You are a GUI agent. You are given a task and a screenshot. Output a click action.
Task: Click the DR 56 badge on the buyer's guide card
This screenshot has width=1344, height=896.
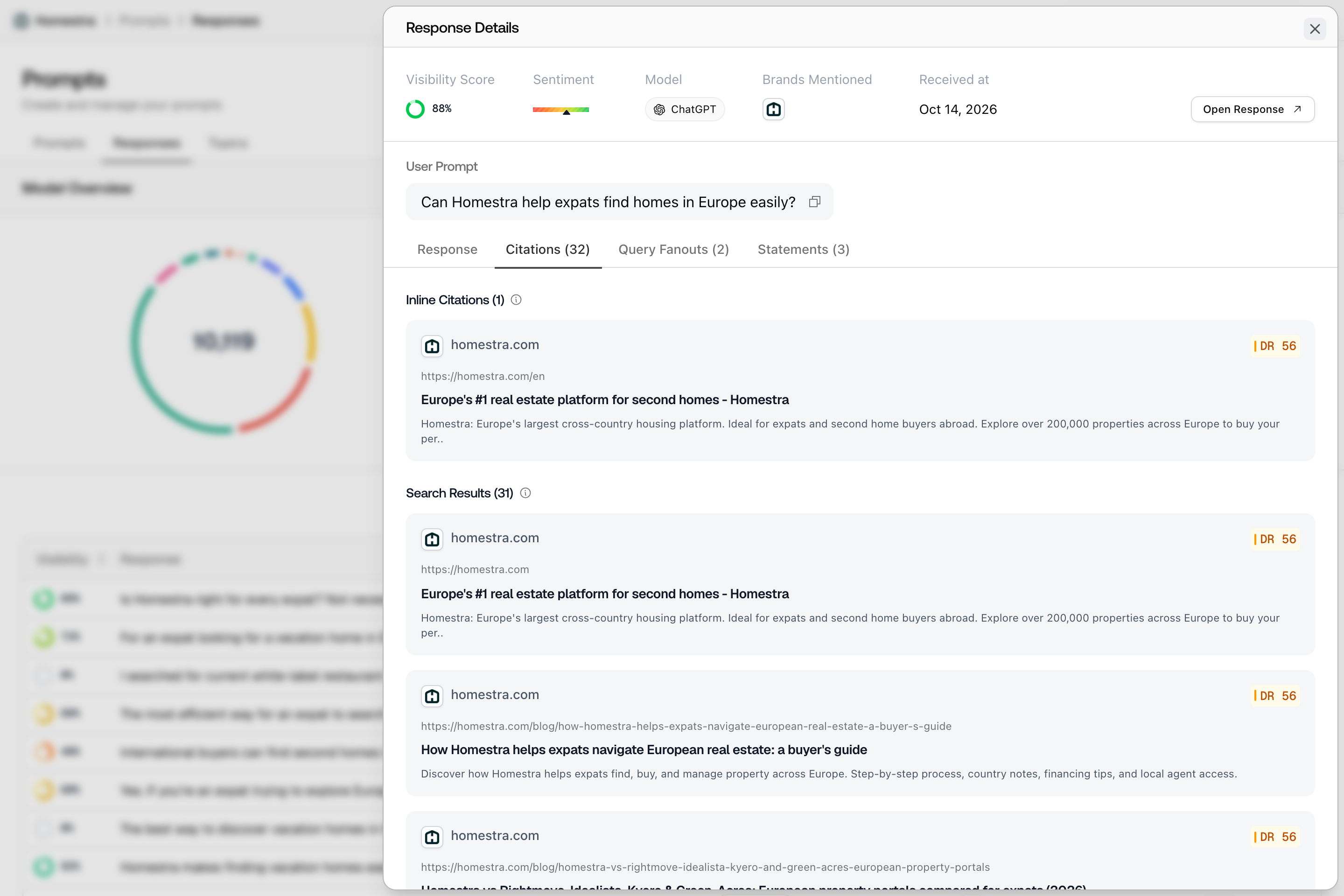tap(1275, 695)
